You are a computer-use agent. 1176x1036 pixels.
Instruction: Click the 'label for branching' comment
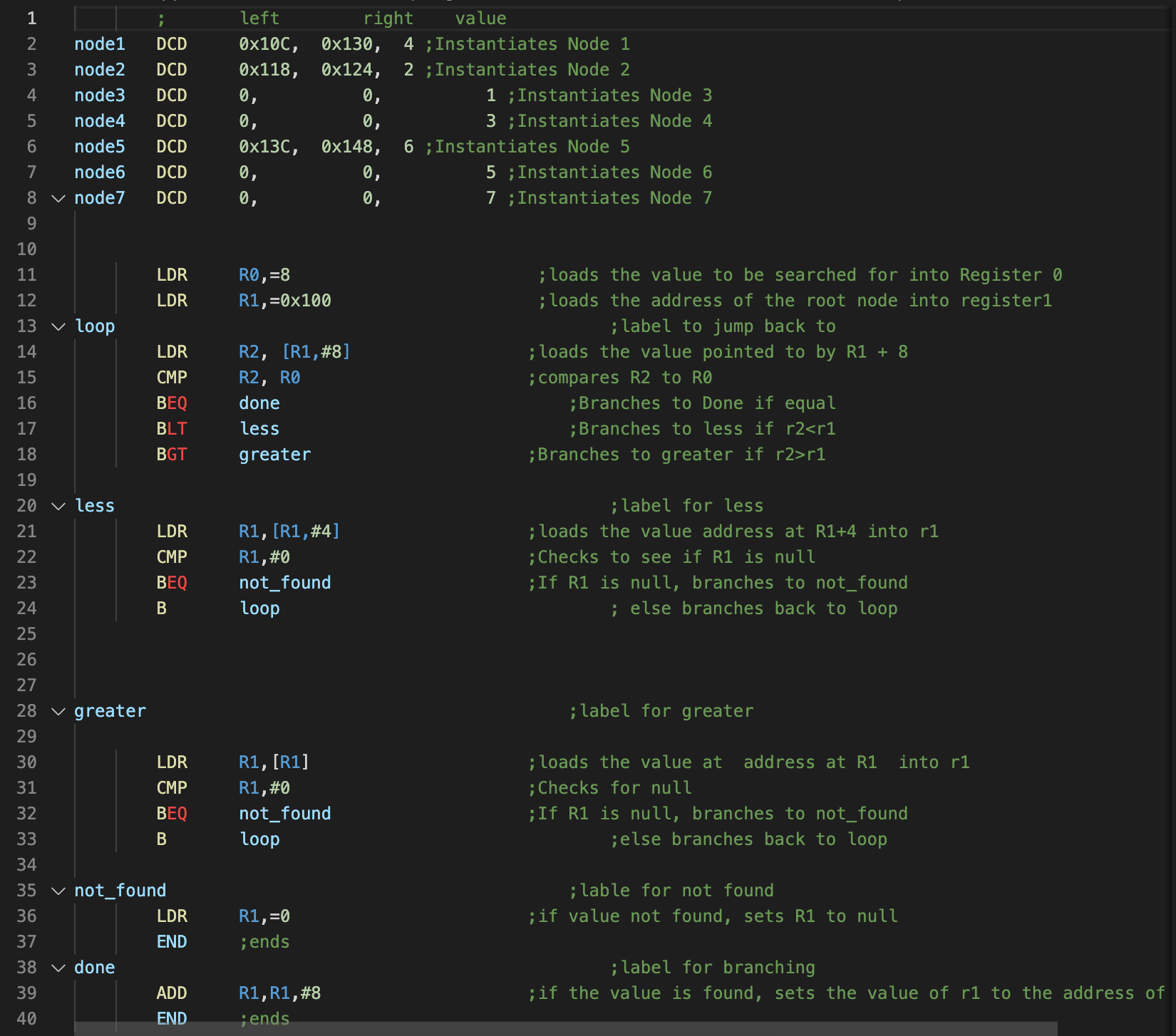point(713,968)
